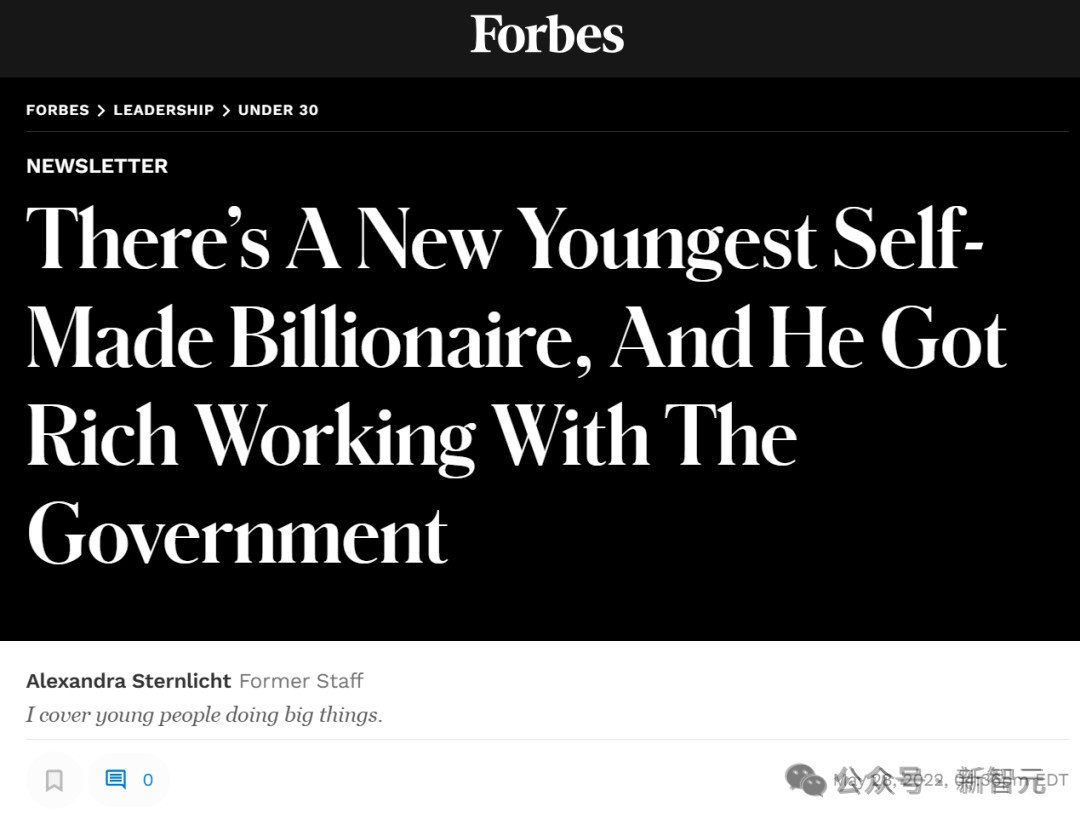The height and width of the screenshot is (824, 1080).
Task: Open the LEADERSHIP breadcrumb section
Action: pos(164,110)
